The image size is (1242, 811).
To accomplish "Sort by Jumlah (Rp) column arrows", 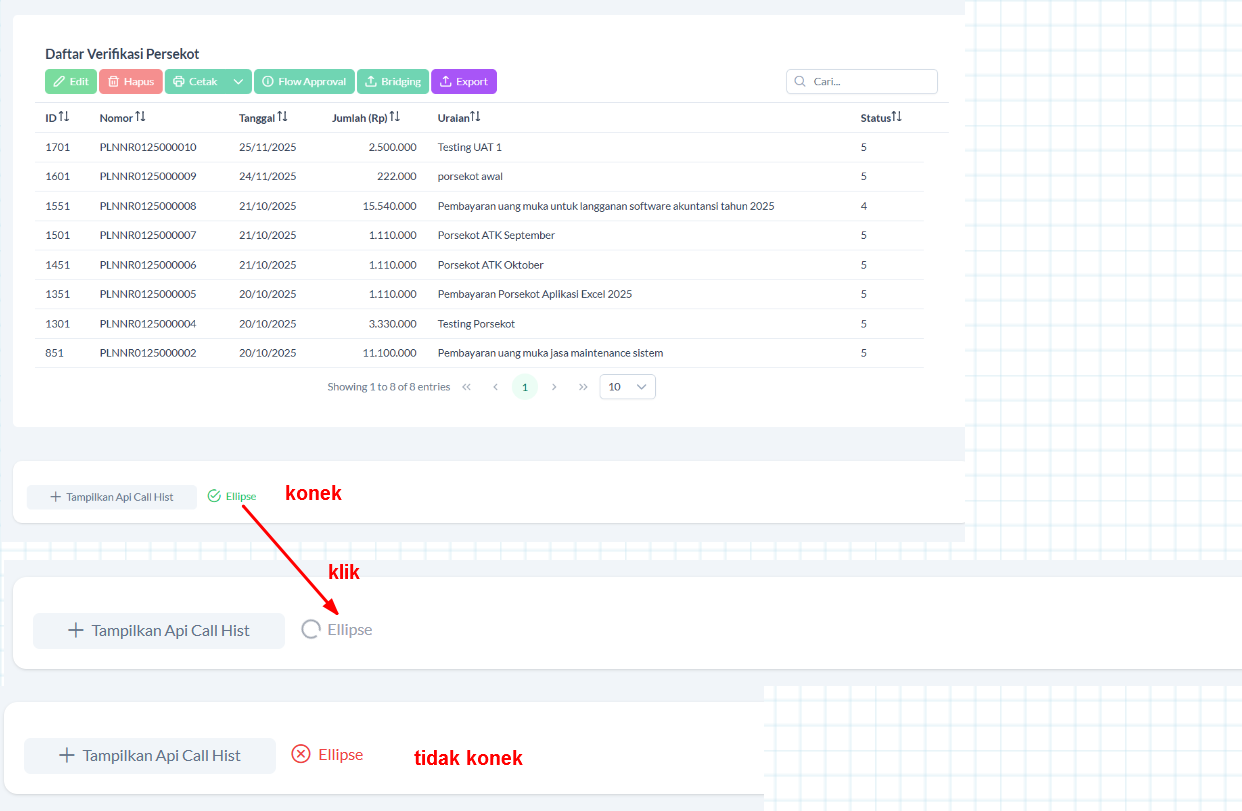I will [395, 117].
